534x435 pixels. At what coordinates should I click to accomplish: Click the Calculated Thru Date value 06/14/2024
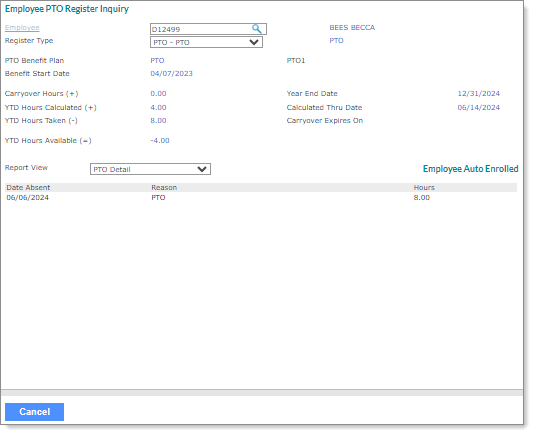pos(478,108)
